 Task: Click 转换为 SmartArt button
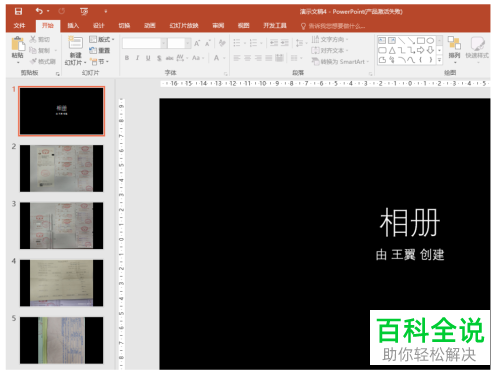(340, 62)
